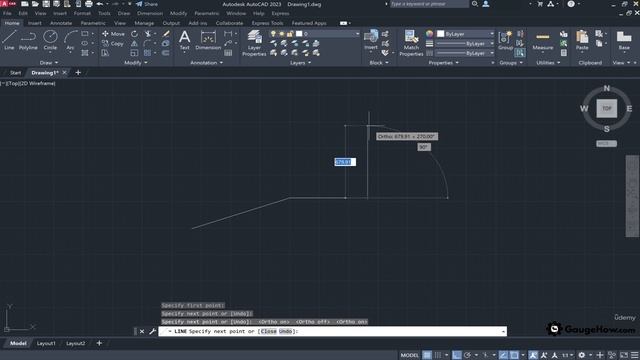This screenshot has height=360, width=640.
Task: Expand the Annotation panel
Action: (207, 62)
